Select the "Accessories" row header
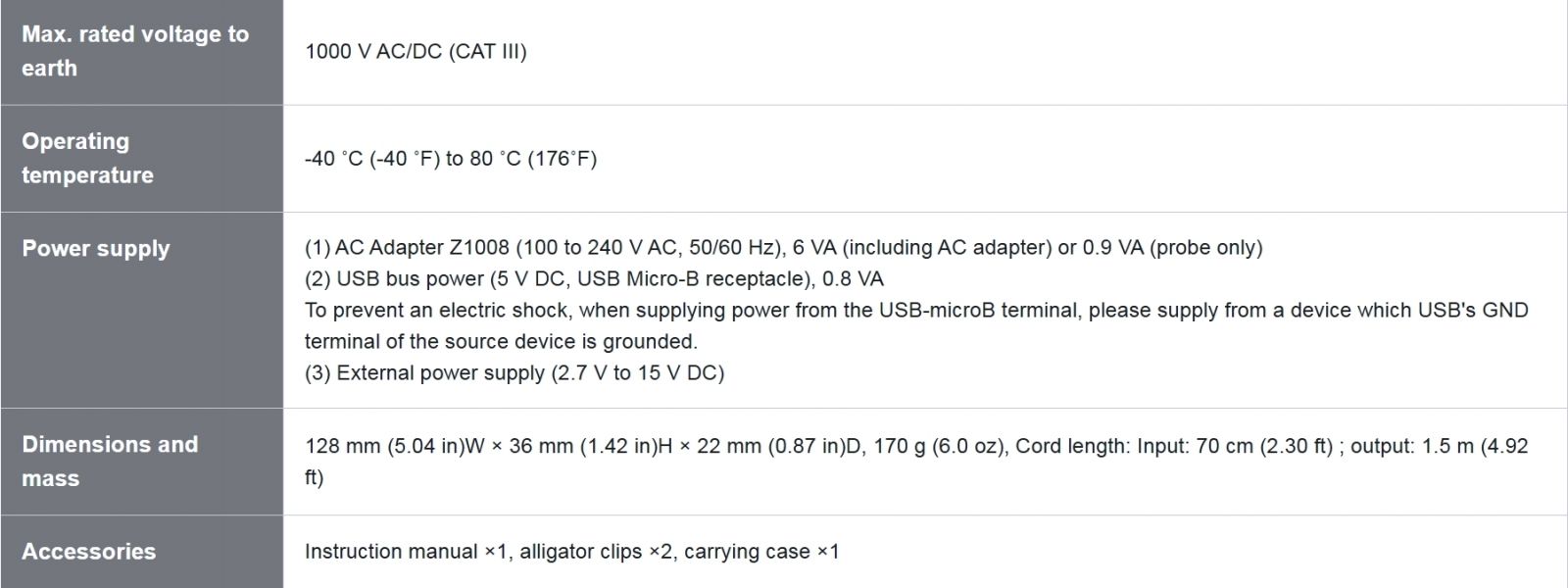The image size is (1568, 588). pos(89,552)
